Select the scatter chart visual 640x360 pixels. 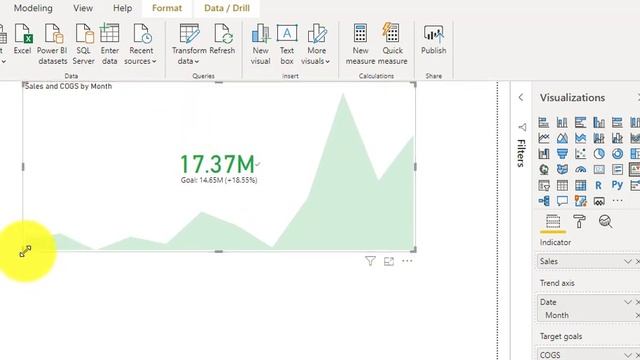point(580,153)
